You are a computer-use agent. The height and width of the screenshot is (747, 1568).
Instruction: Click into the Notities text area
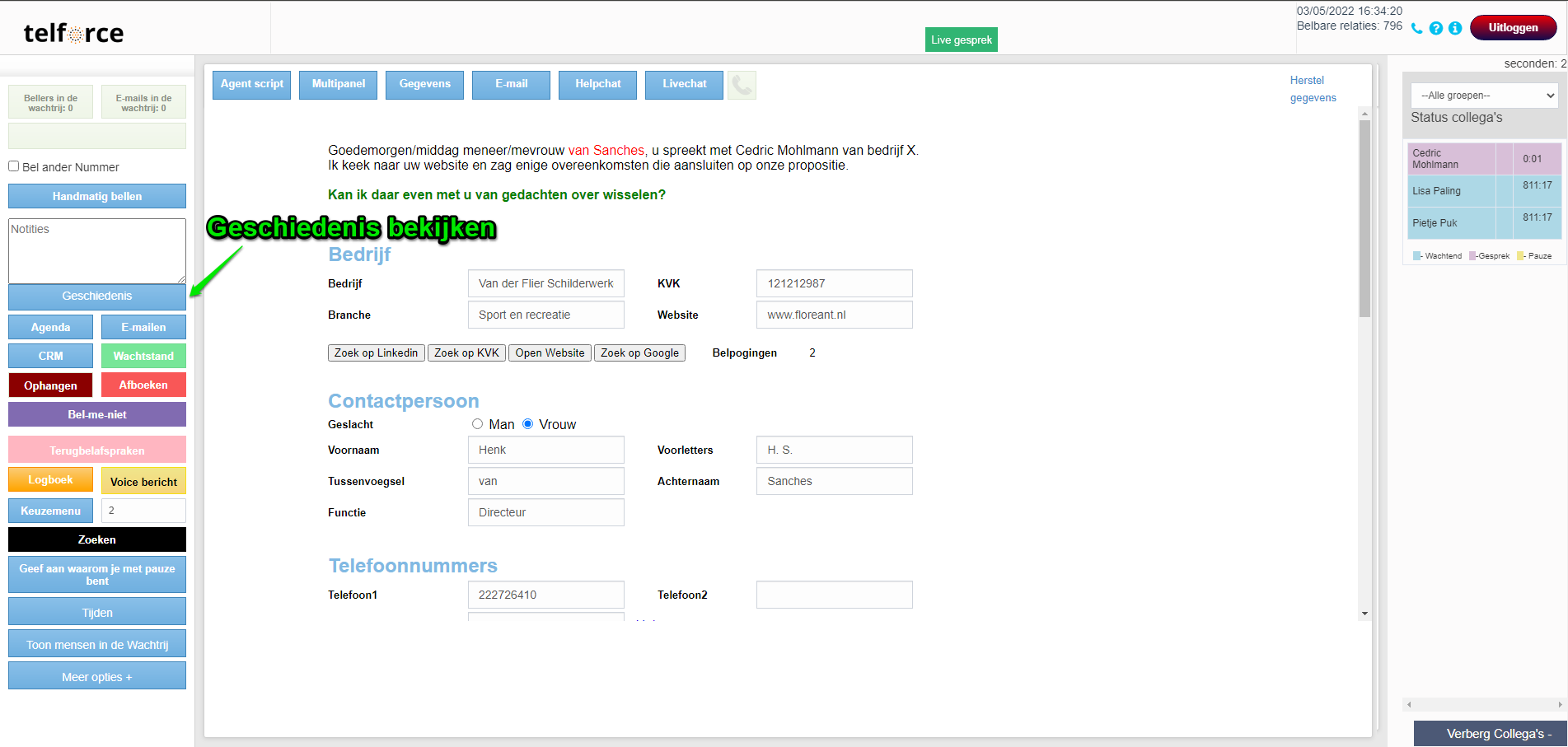(x=97, y=250)
